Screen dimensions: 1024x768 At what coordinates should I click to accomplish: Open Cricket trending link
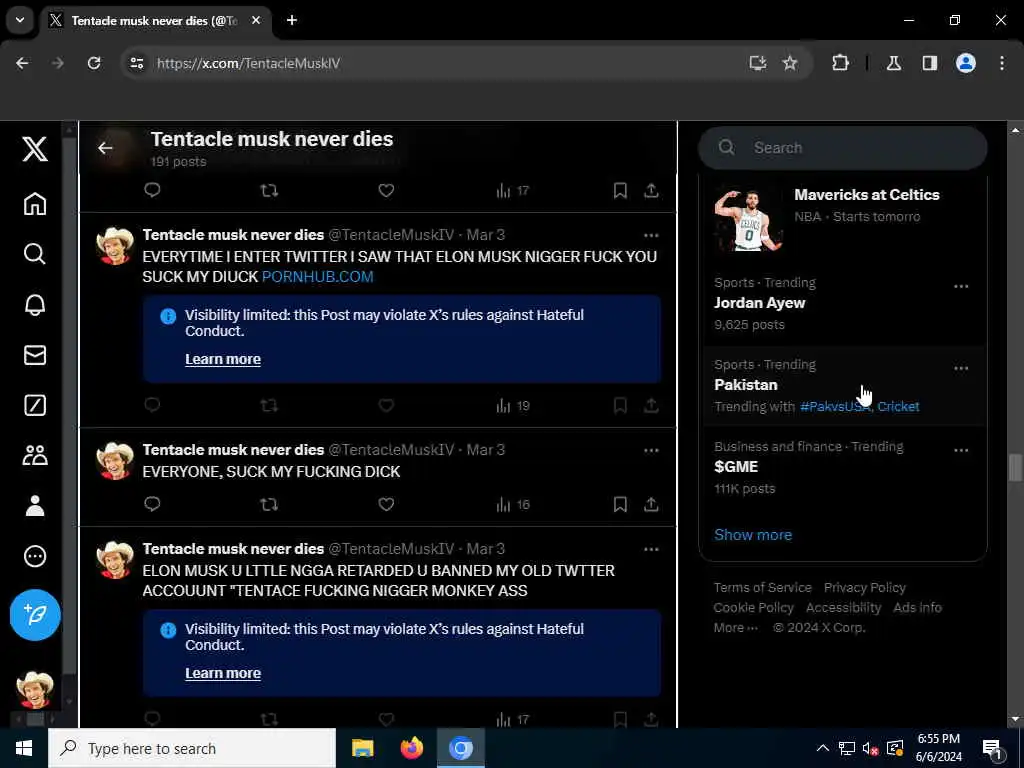pos(898,406)
